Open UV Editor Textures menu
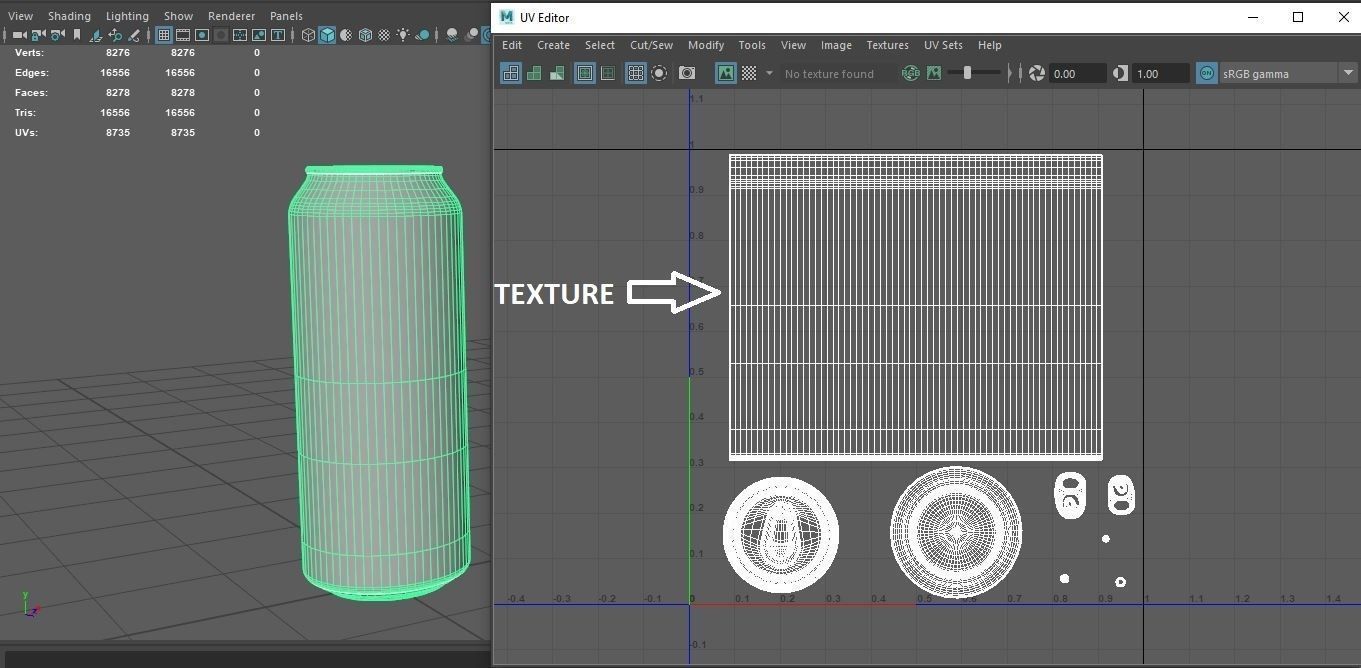Viewport: 1361px width, 668px height. point(887,45)
